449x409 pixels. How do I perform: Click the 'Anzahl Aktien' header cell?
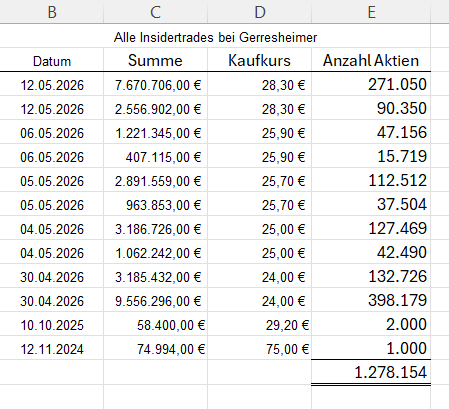tap(371, 60)
